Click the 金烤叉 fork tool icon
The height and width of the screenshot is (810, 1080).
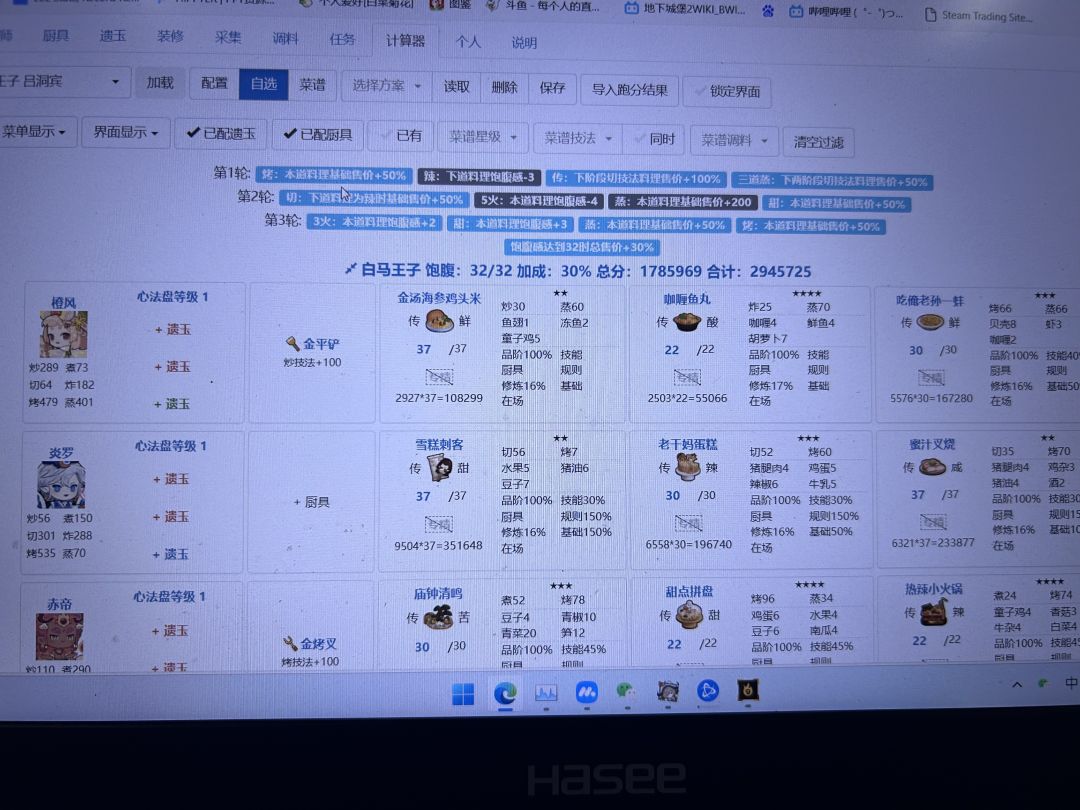pyautogui.click(x=291, y=643)
